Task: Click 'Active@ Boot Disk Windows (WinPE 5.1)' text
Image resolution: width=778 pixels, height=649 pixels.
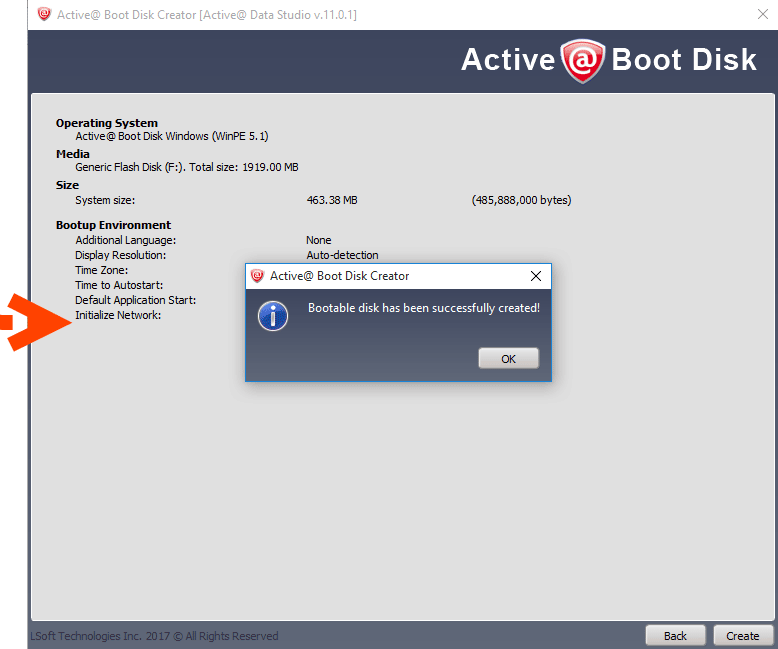Action: click(x=172, y=136)
